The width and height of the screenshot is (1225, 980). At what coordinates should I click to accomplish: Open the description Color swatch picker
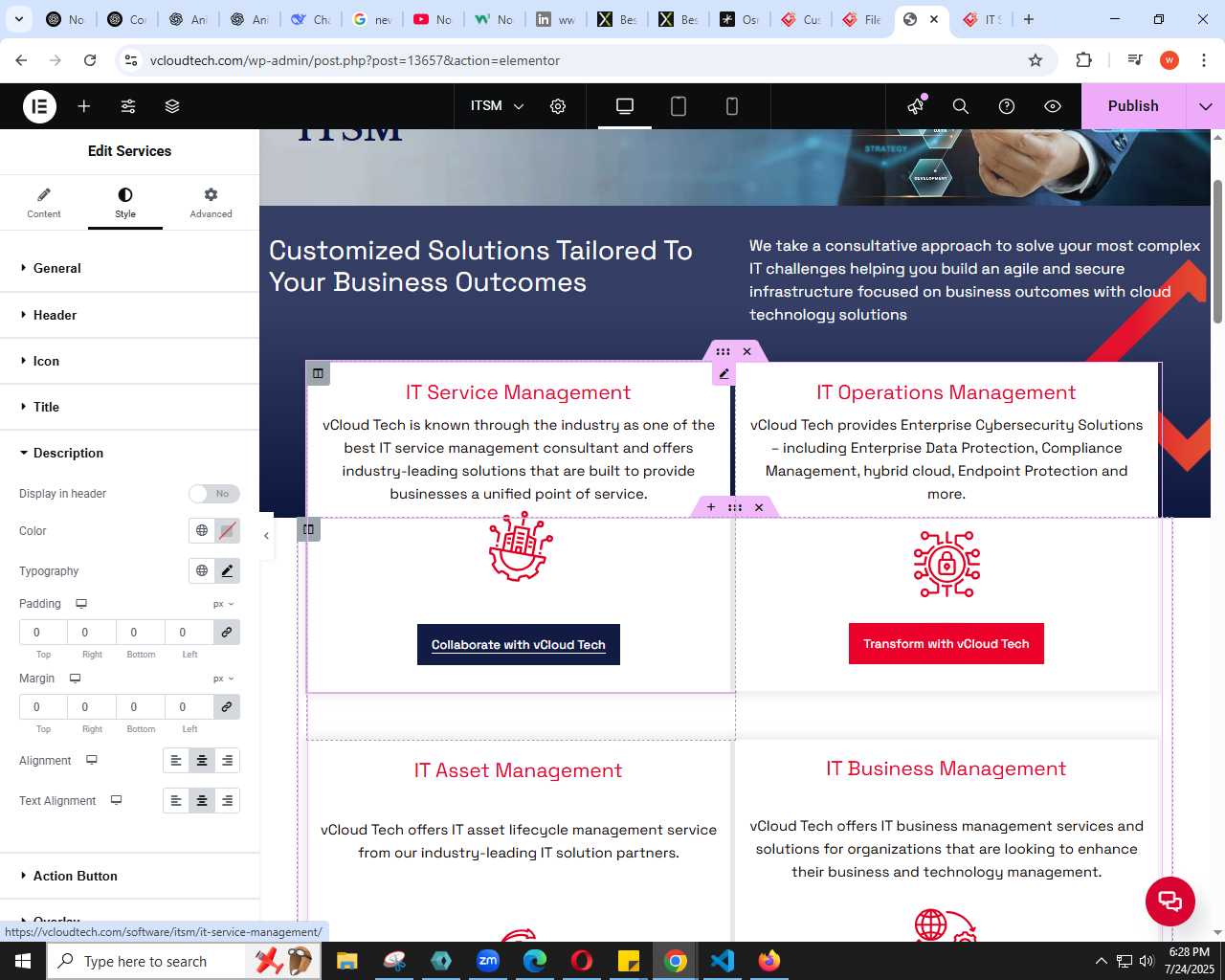[x=227, y=531]
